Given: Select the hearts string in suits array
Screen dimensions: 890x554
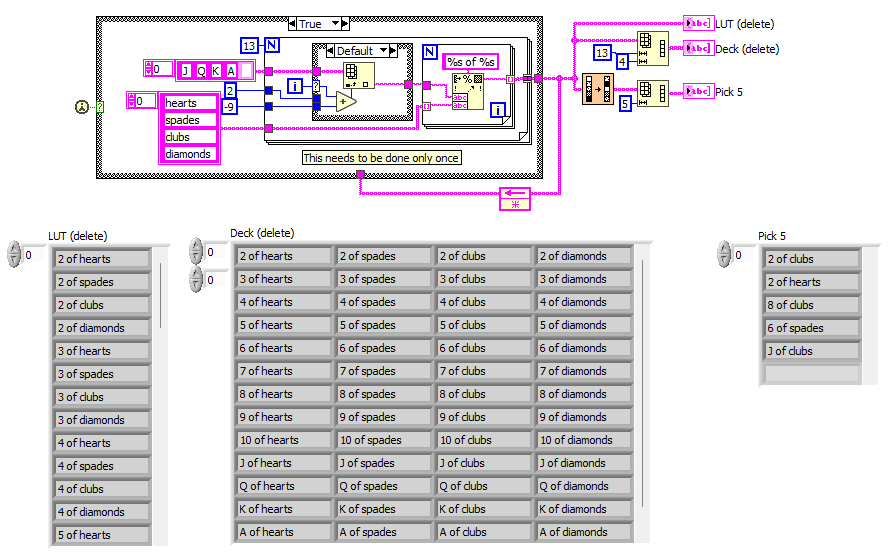Looking at the screenshot, I should [x=190, y=103].
